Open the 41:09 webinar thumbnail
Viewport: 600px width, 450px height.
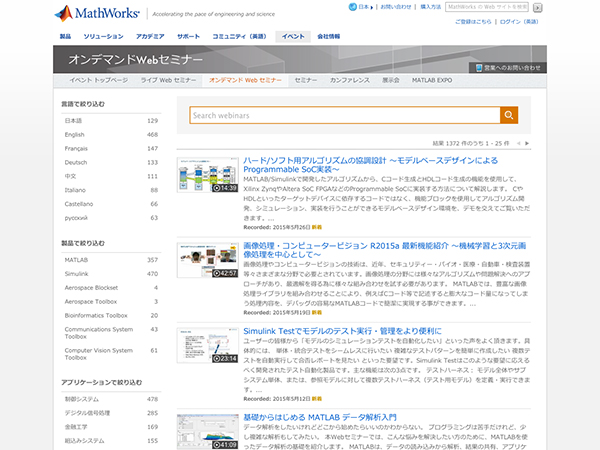pos(208,432)
